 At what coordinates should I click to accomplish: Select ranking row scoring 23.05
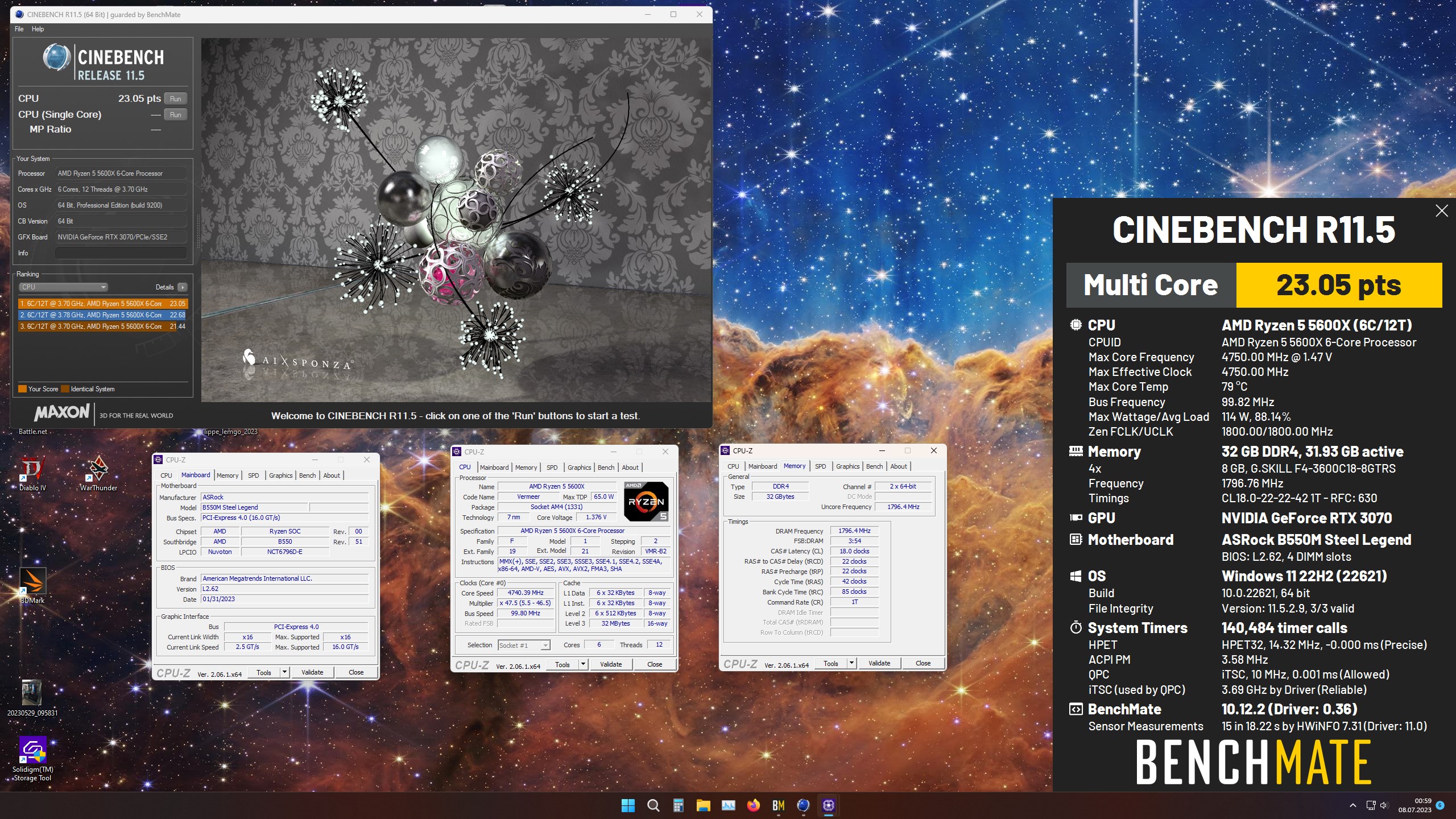[x=103, y=304]
